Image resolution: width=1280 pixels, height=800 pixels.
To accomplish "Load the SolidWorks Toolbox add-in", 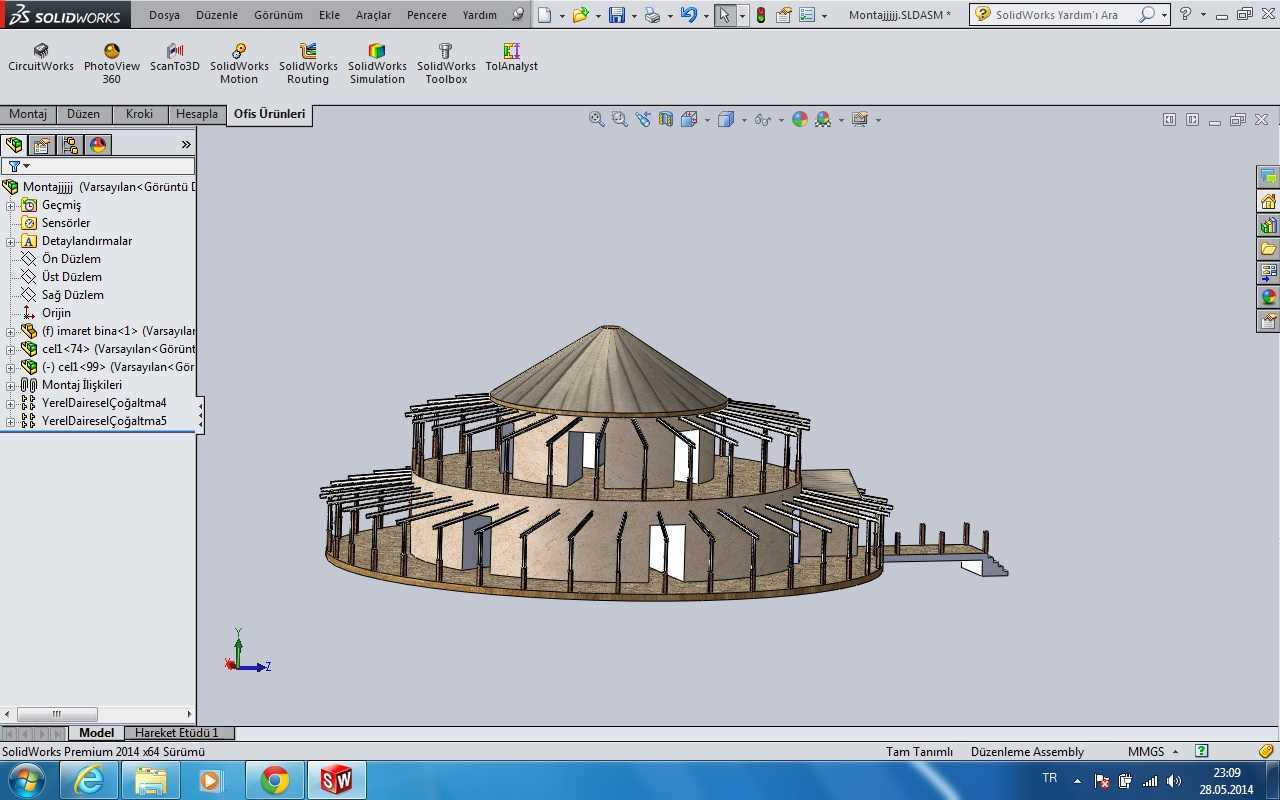I will (x=446, y=64).
